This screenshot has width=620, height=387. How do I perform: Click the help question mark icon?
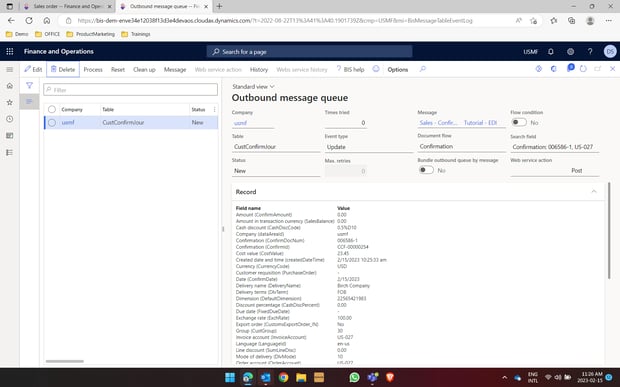click(590, 51)
